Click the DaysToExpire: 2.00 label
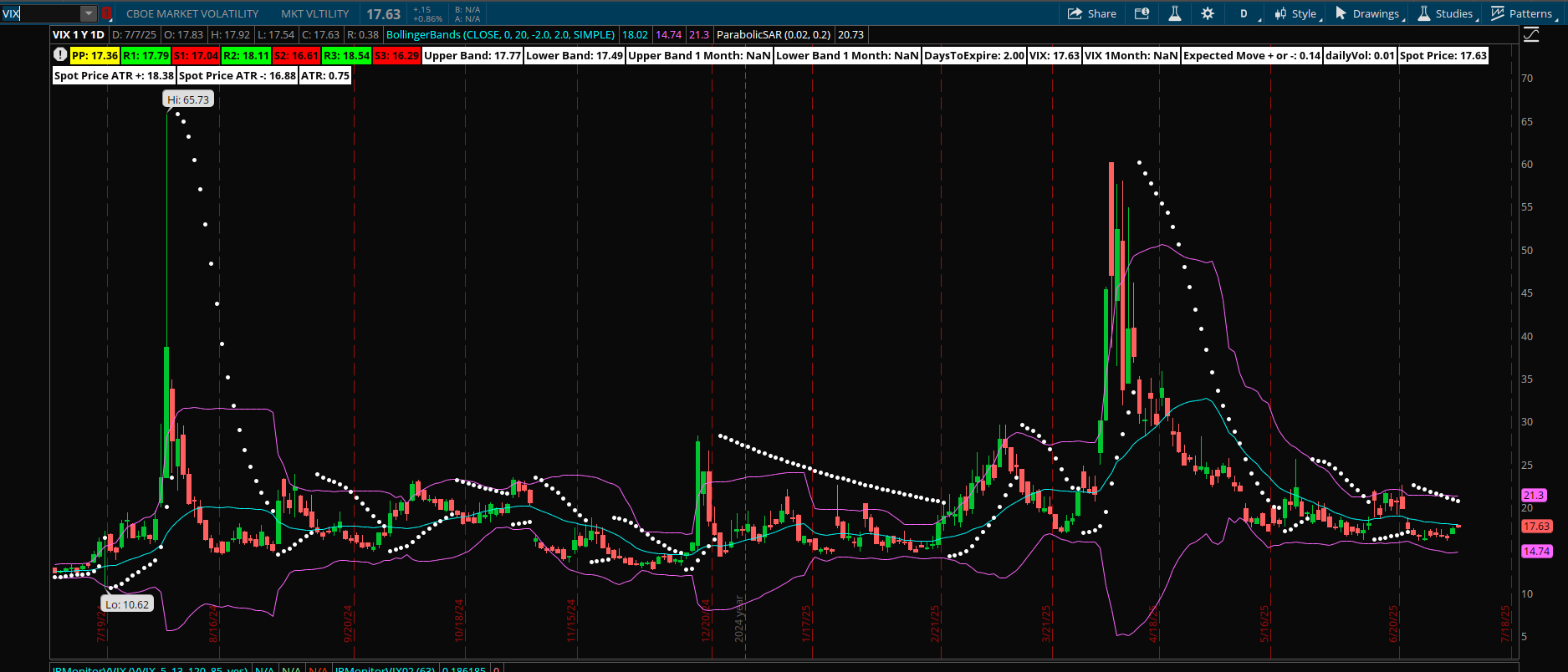 click(x=974, y=55)
